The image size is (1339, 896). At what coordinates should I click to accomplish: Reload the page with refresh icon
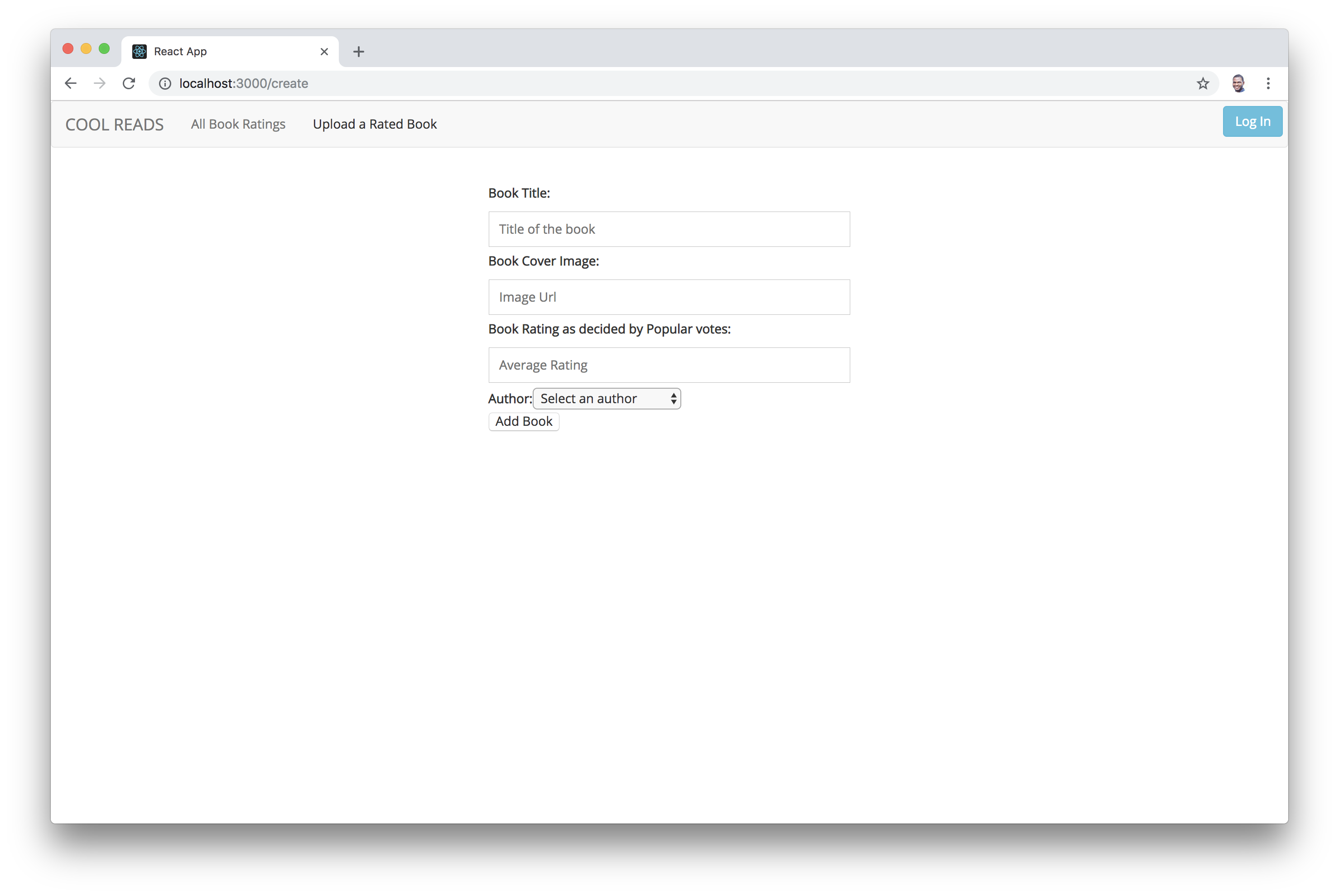tap(129, 83)
